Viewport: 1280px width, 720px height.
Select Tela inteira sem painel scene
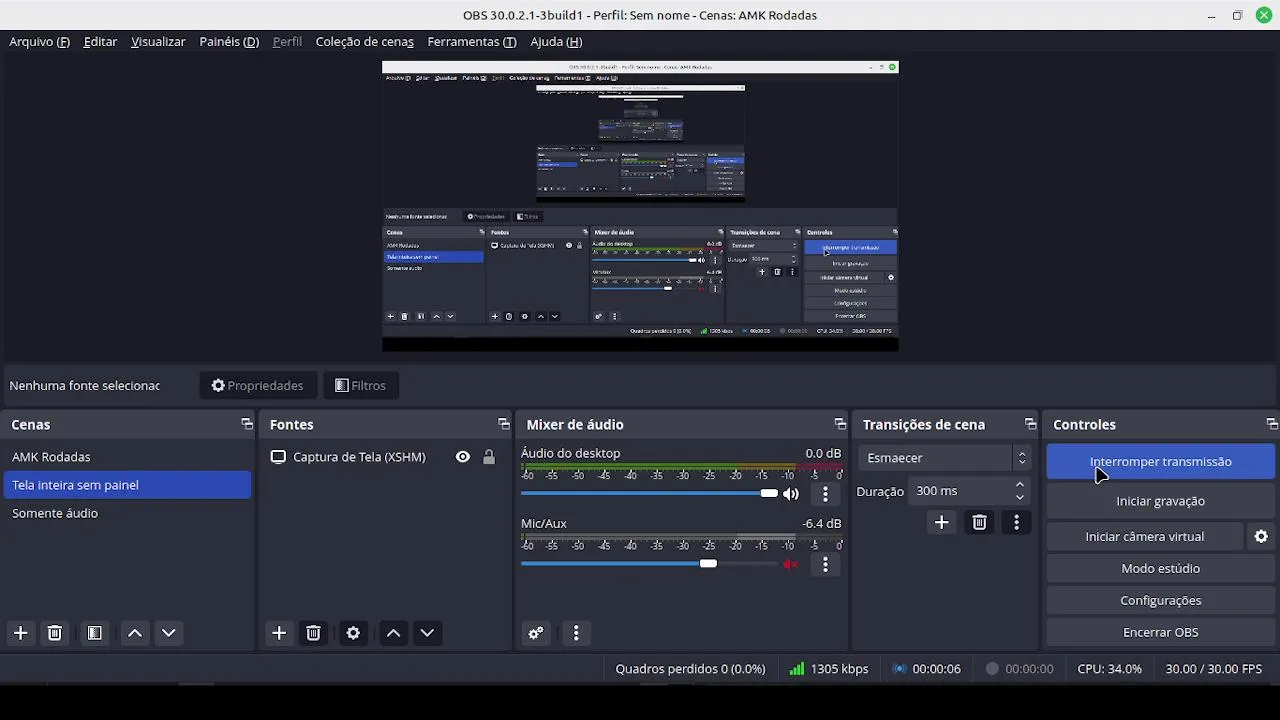point(127,485)
